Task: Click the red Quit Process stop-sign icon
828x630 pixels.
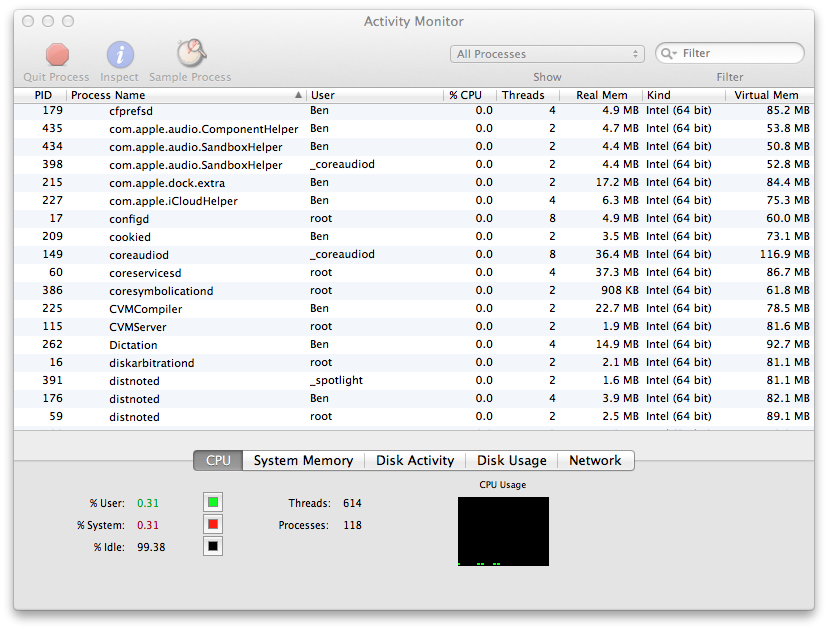Action: pyautogui.click(x=57, y=54)
